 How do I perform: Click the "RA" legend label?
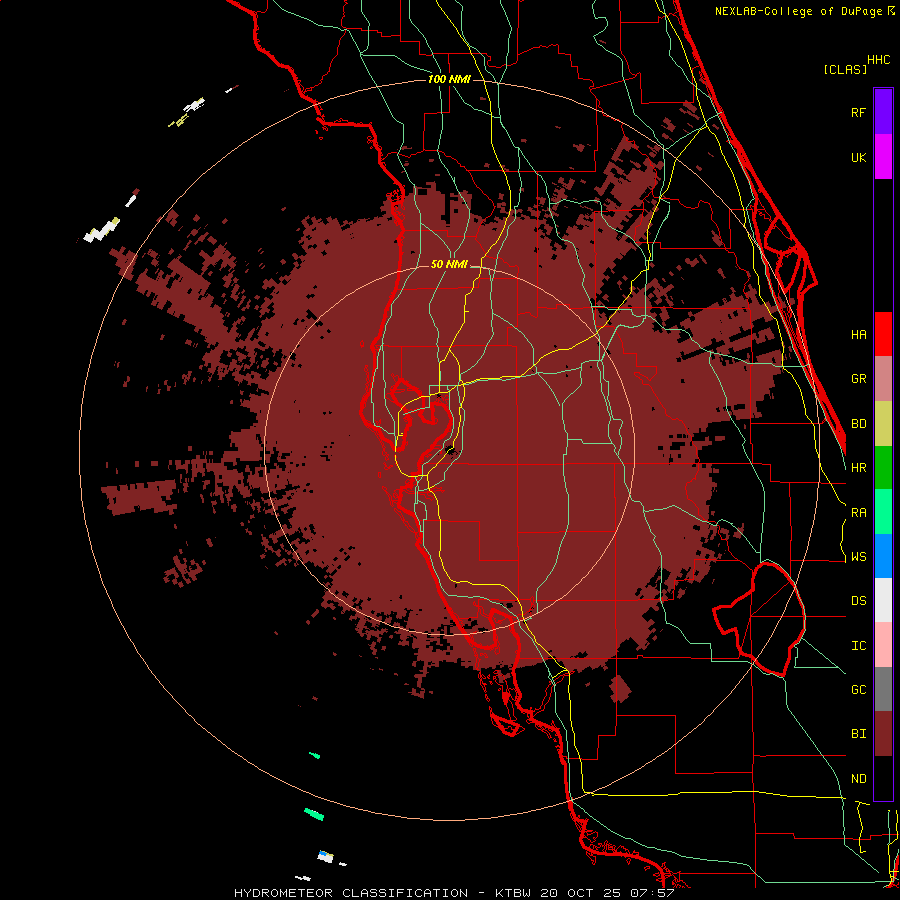tap(858, 512)
